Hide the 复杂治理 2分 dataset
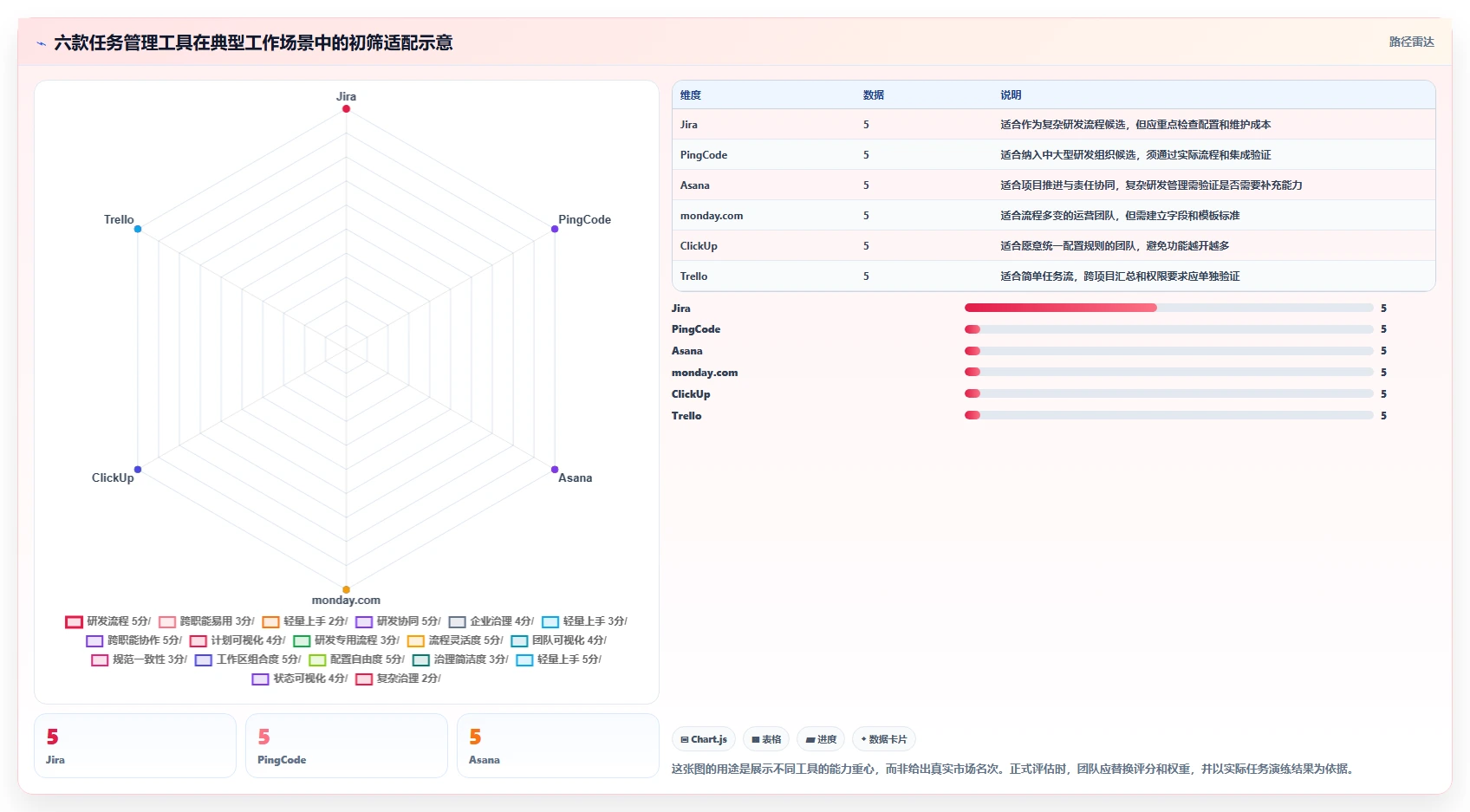Viewport: 1470px width, 812px height. point(399,679)
